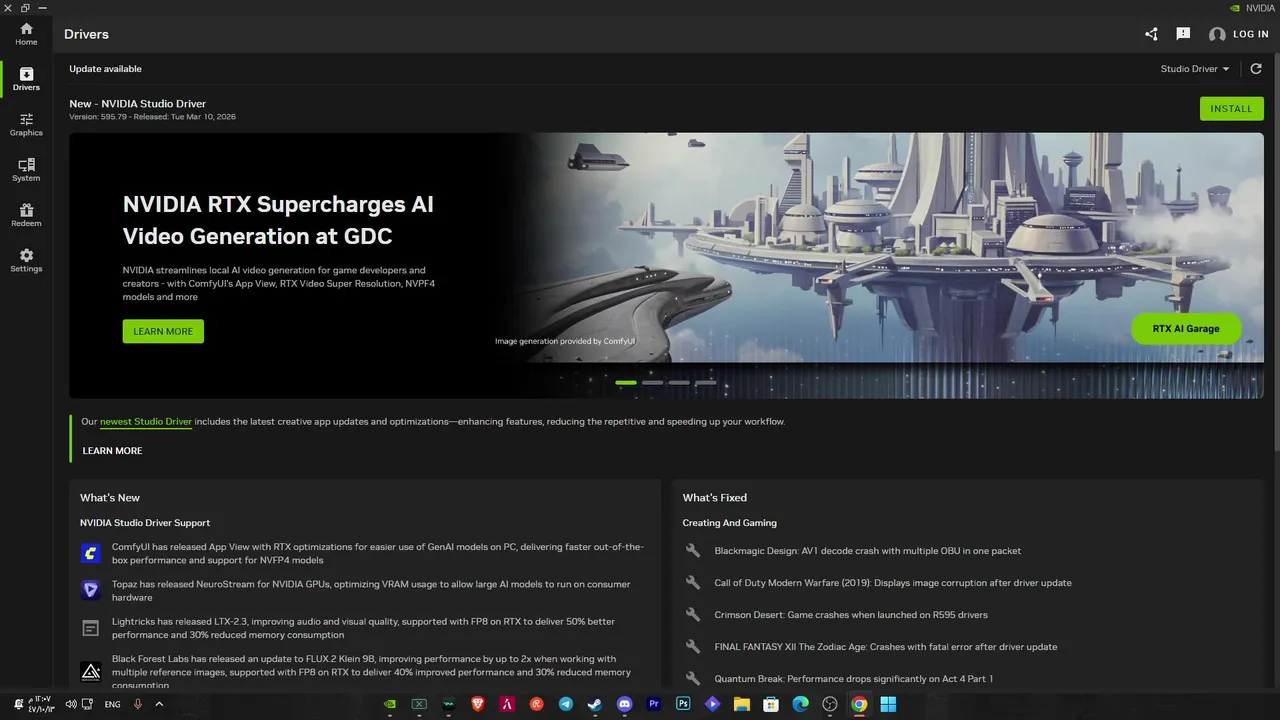Launch Photoshop from the taskbar
Viewport: 1280px width, 720px height.
(x=683, y=704)
